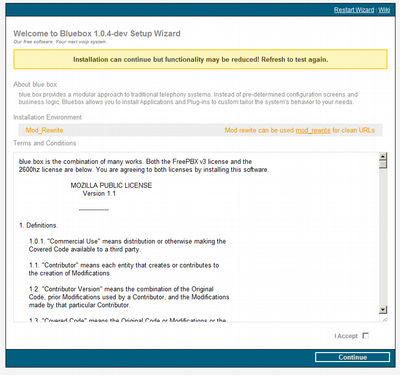The image size is (400, 375).
Task: Click the '1.2. "Contributor Version"' definition text
Action: pos(129,297)
